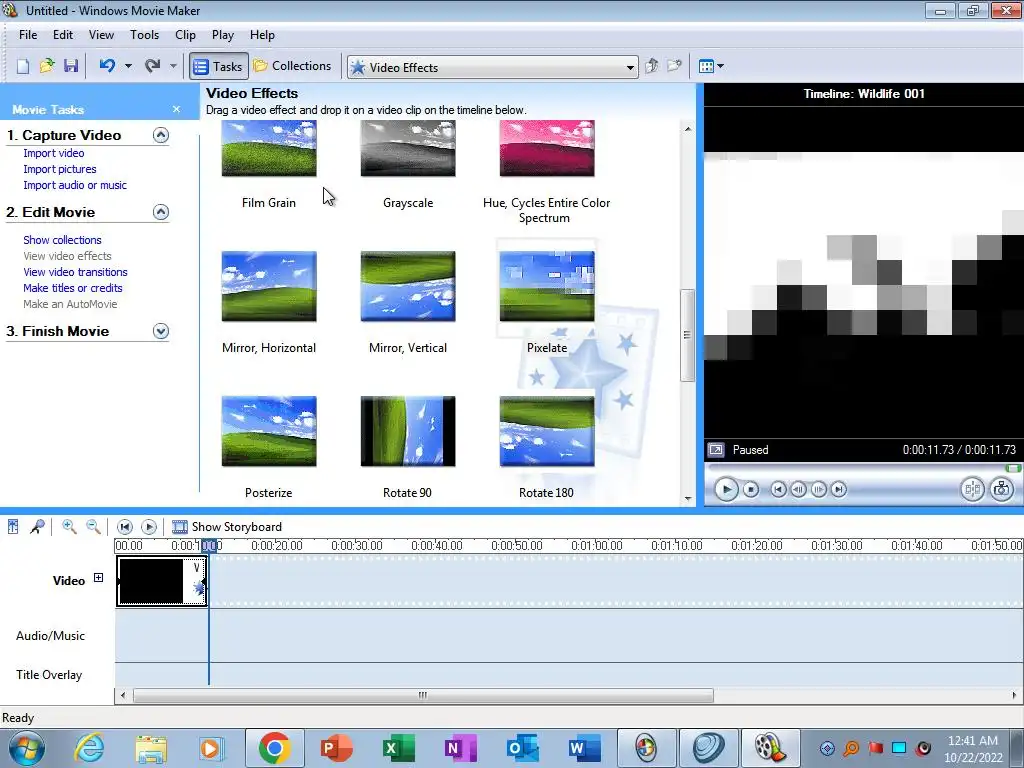1024x768 pixels.
Task: Expand the Video track plus box
Action: pyautogui.click(x=99, y=577)
